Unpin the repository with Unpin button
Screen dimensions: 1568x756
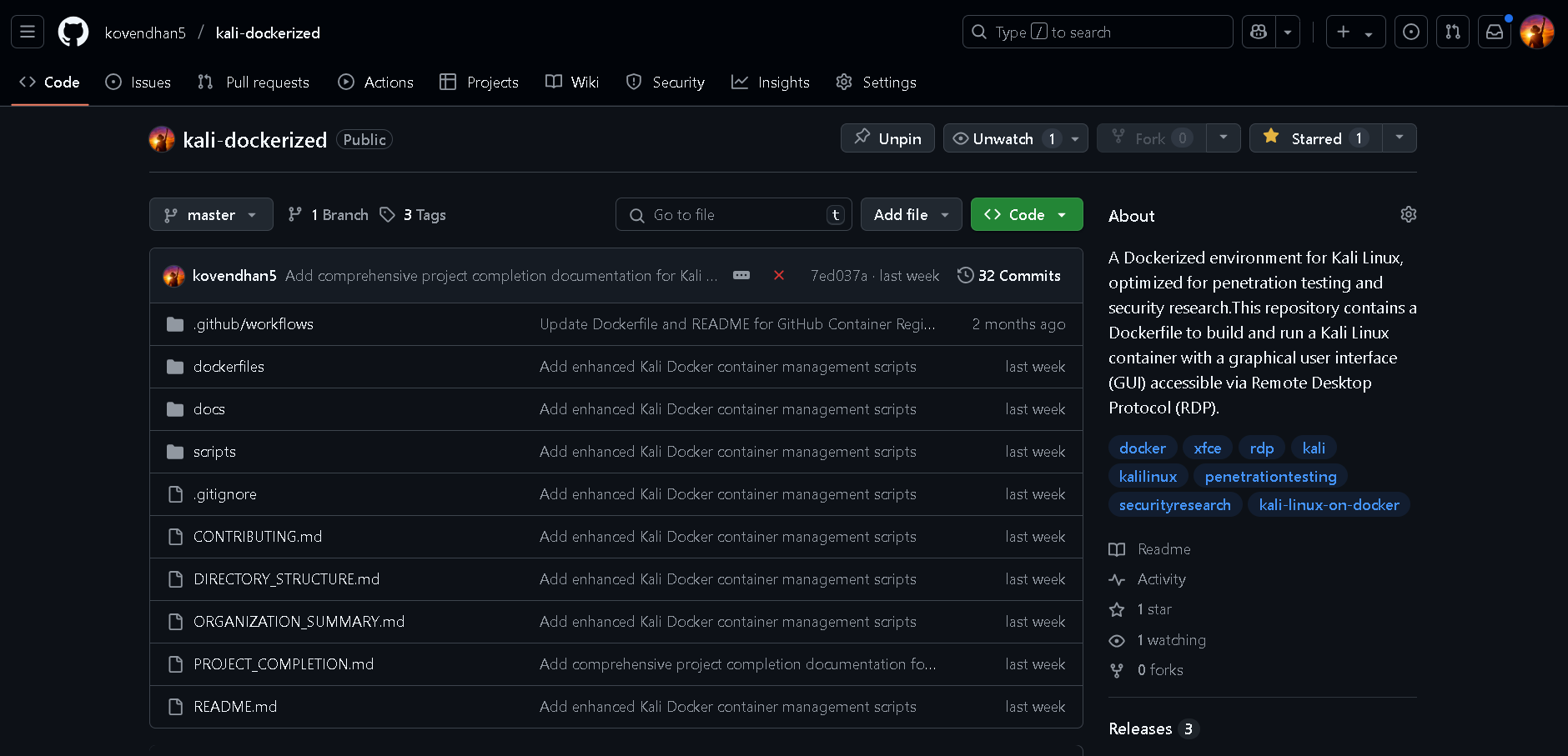click(887, 138)
